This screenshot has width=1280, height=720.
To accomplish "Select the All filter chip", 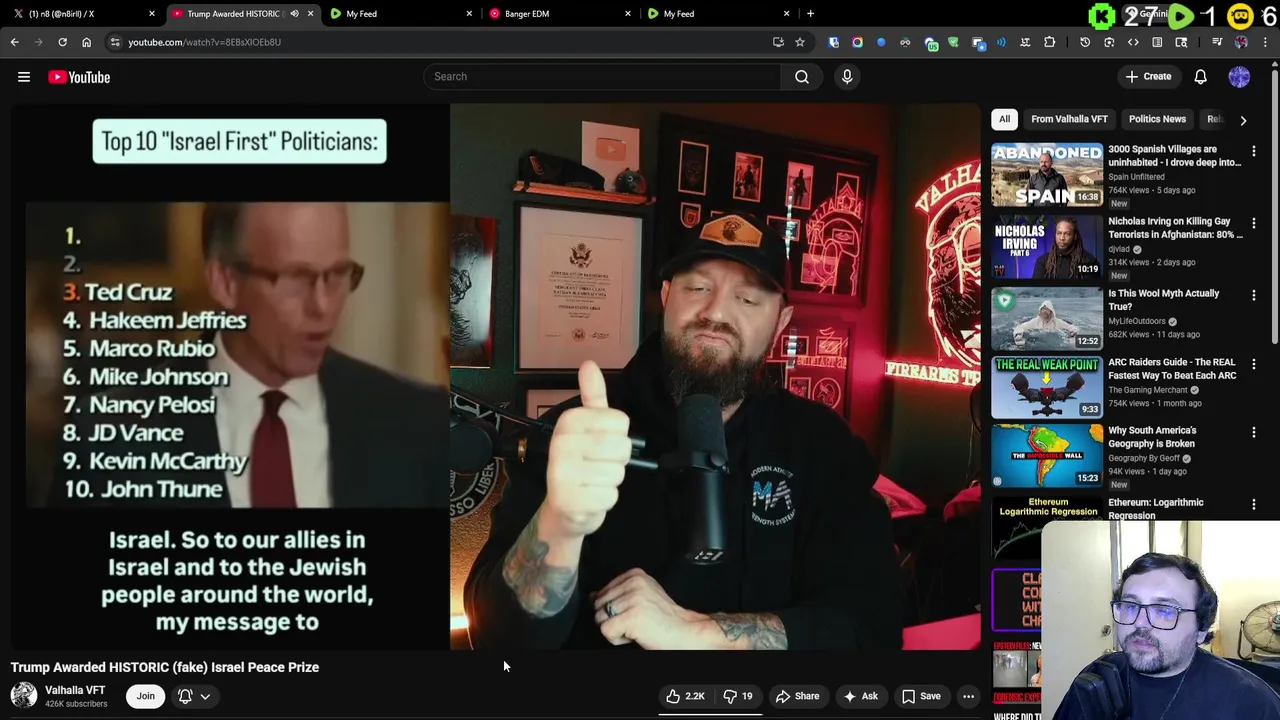I will 1004,119.
